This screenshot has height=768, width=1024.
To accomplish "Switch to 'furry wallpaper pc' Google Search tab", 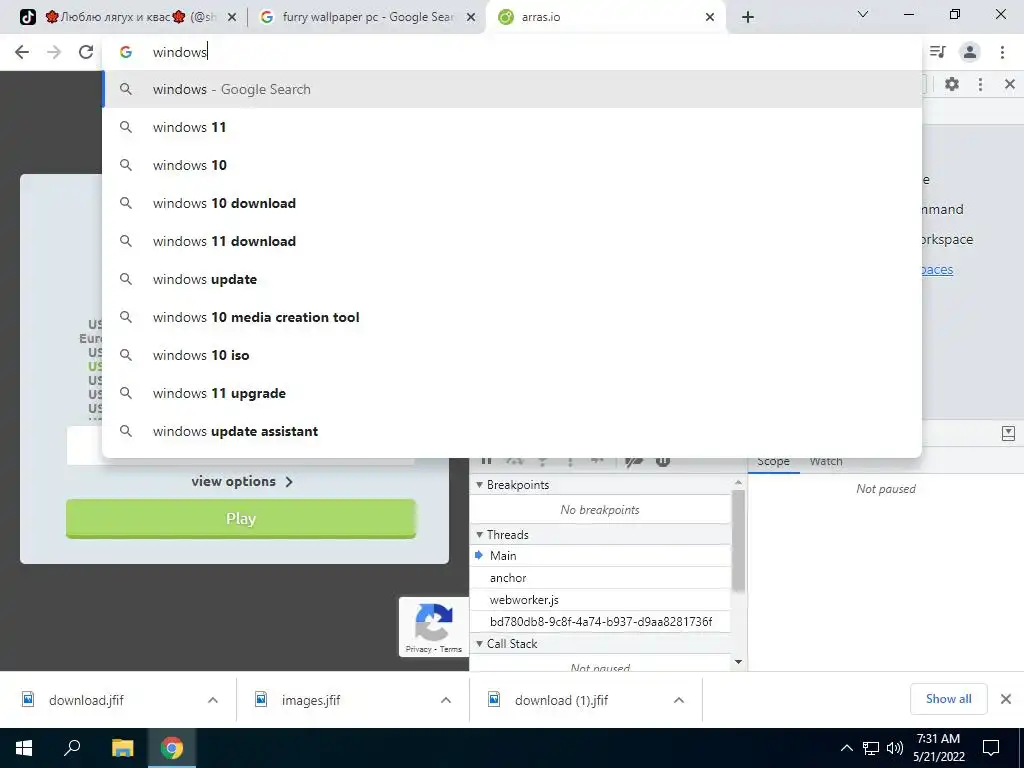I will 366,17.
